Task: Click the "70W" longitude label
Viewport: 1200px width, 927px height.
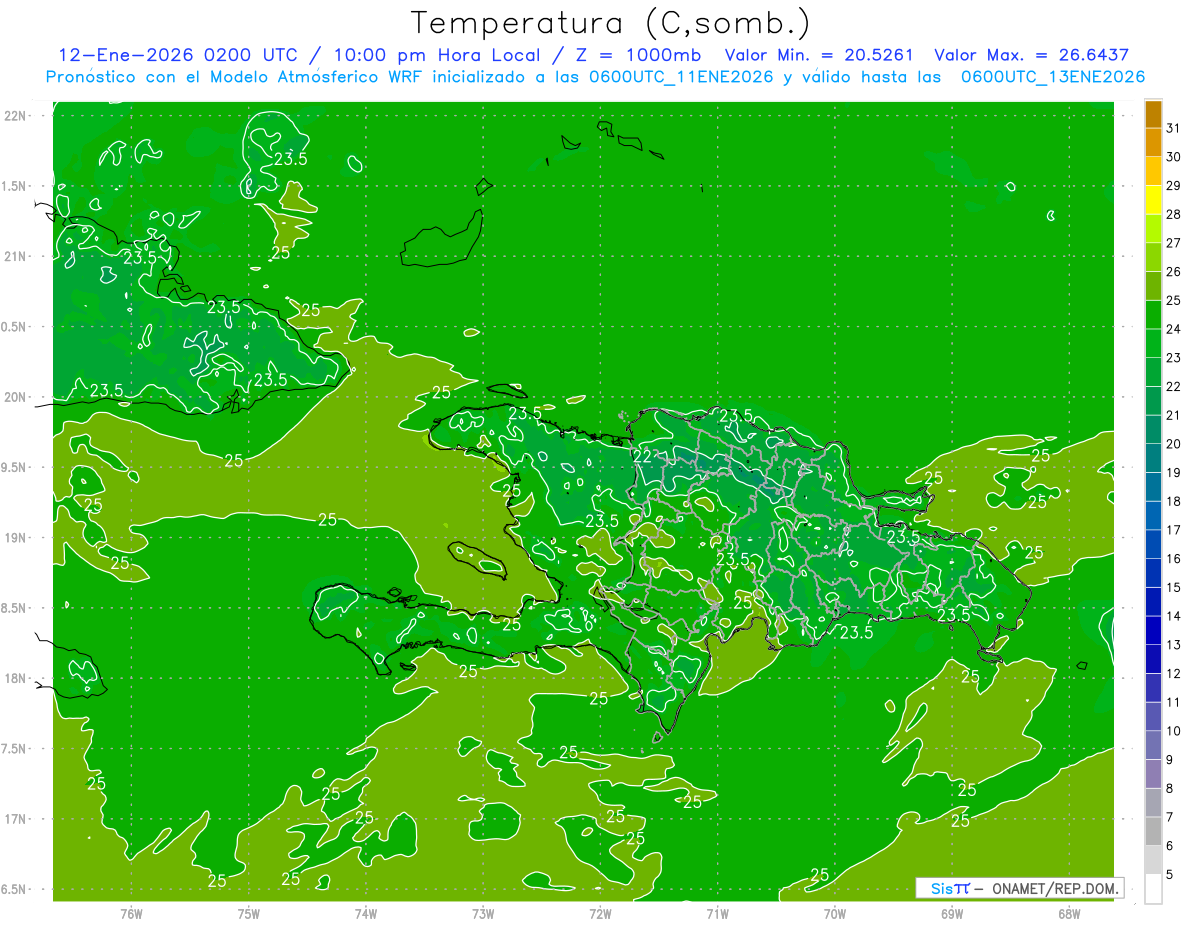Action: click(x=835, y=913)
